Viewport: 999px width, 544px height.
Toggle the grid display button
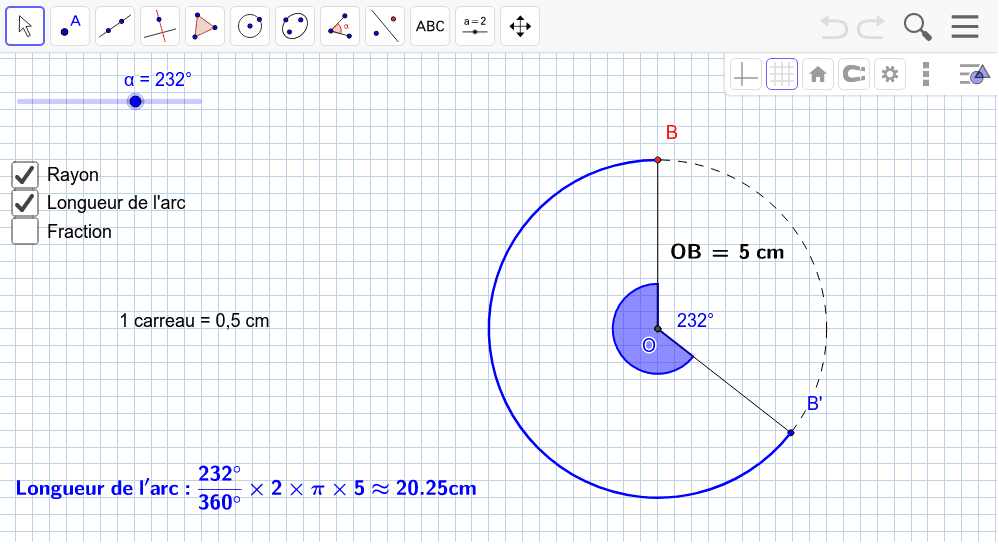coord(781,74)
